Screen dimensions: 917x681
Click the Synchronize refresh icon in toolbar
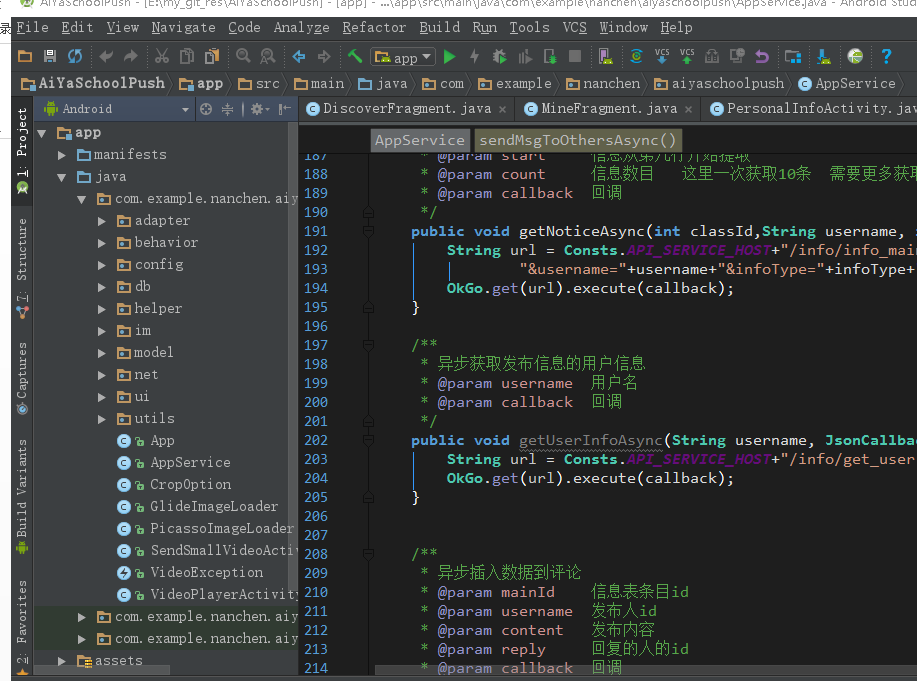[x=75, y=57]
